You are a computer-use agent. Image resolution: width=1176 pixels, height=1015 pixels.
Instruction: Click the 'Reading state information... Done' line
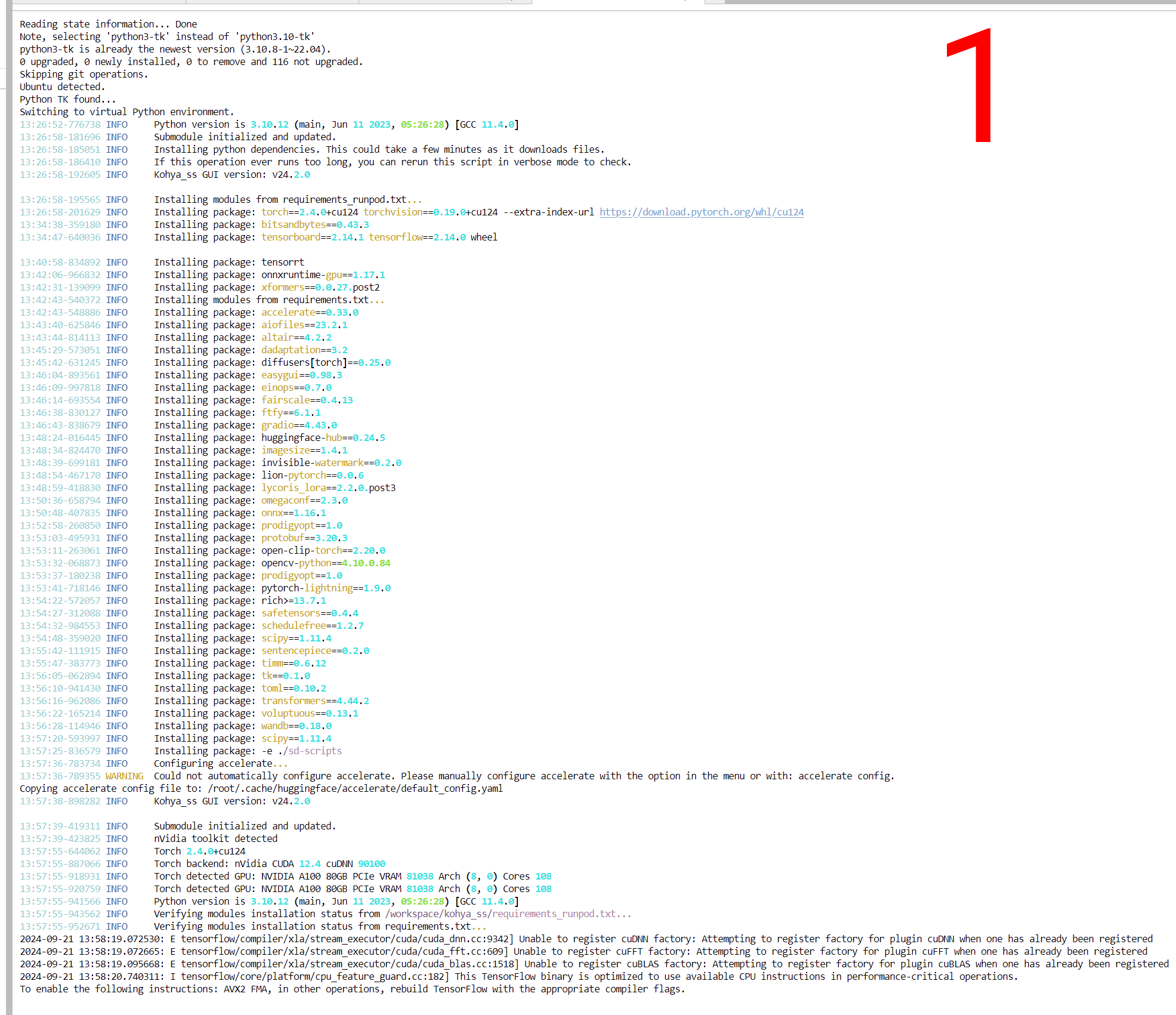[x=108, y=24]
